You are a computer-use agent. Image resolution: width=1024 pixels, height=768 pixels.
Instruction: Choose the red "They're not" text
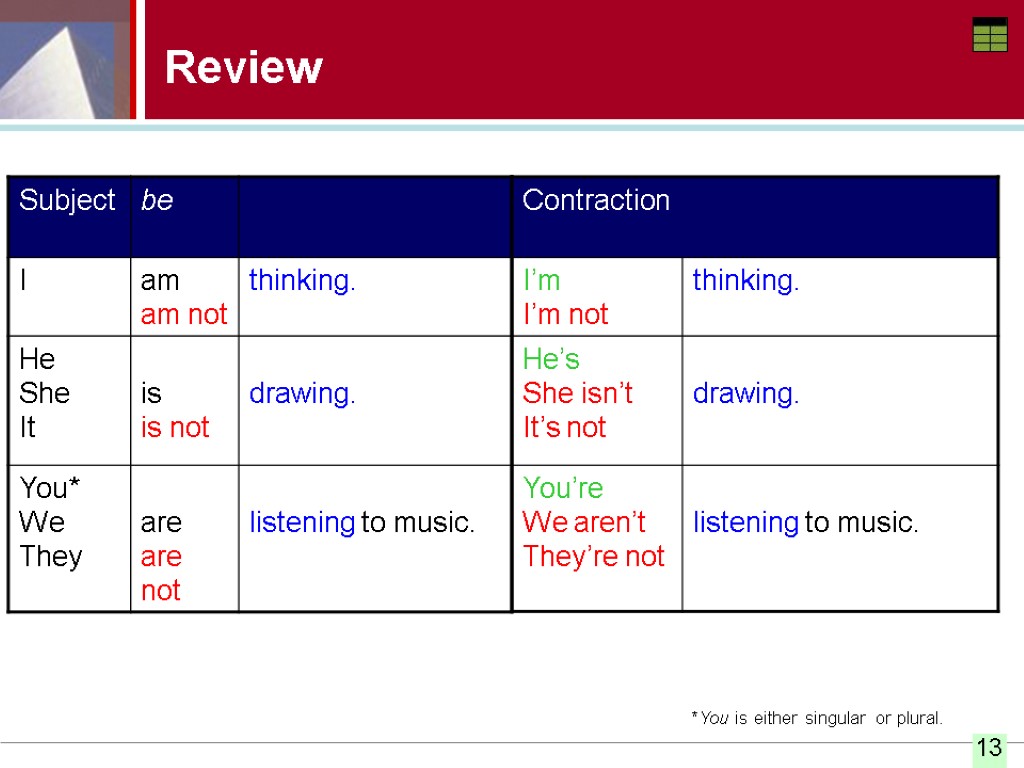click(x=593, y=556)
